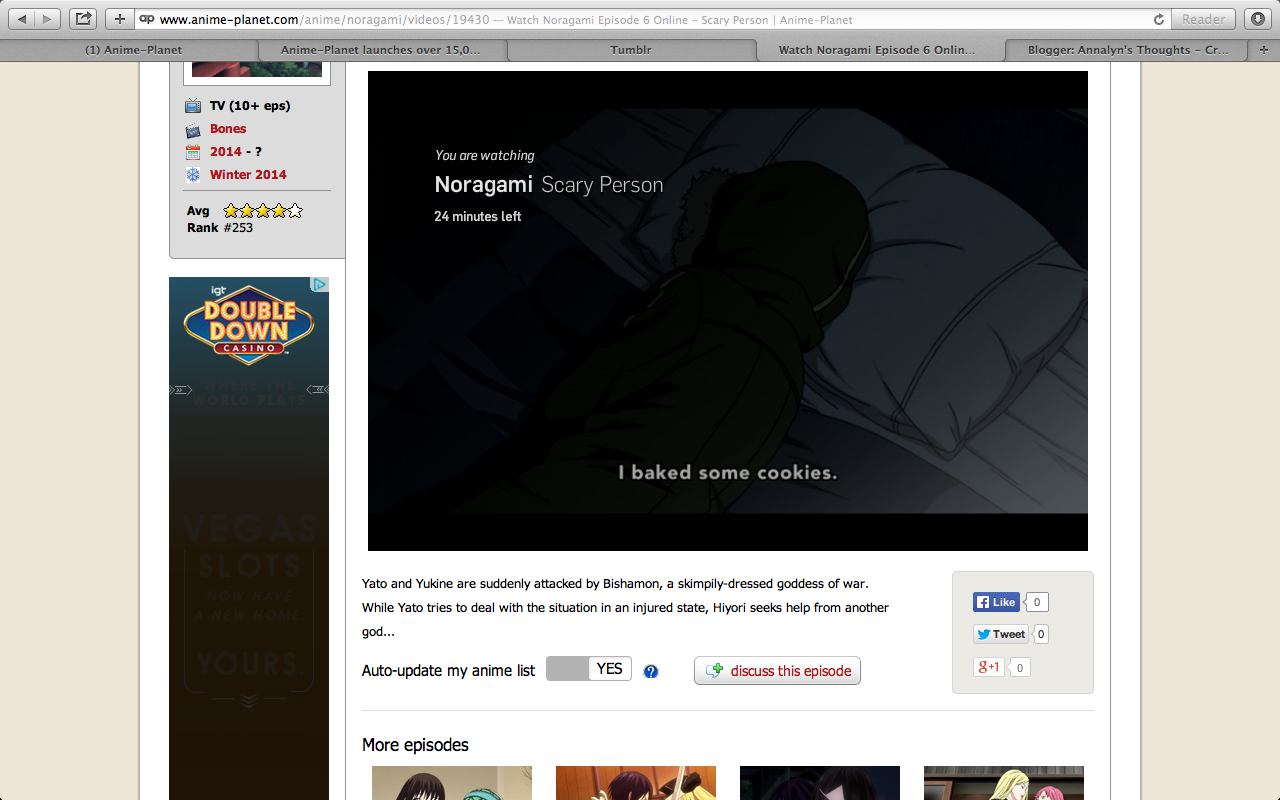Click the browser forward arrow
1280x800 pixels.
[x=48, y=19]
